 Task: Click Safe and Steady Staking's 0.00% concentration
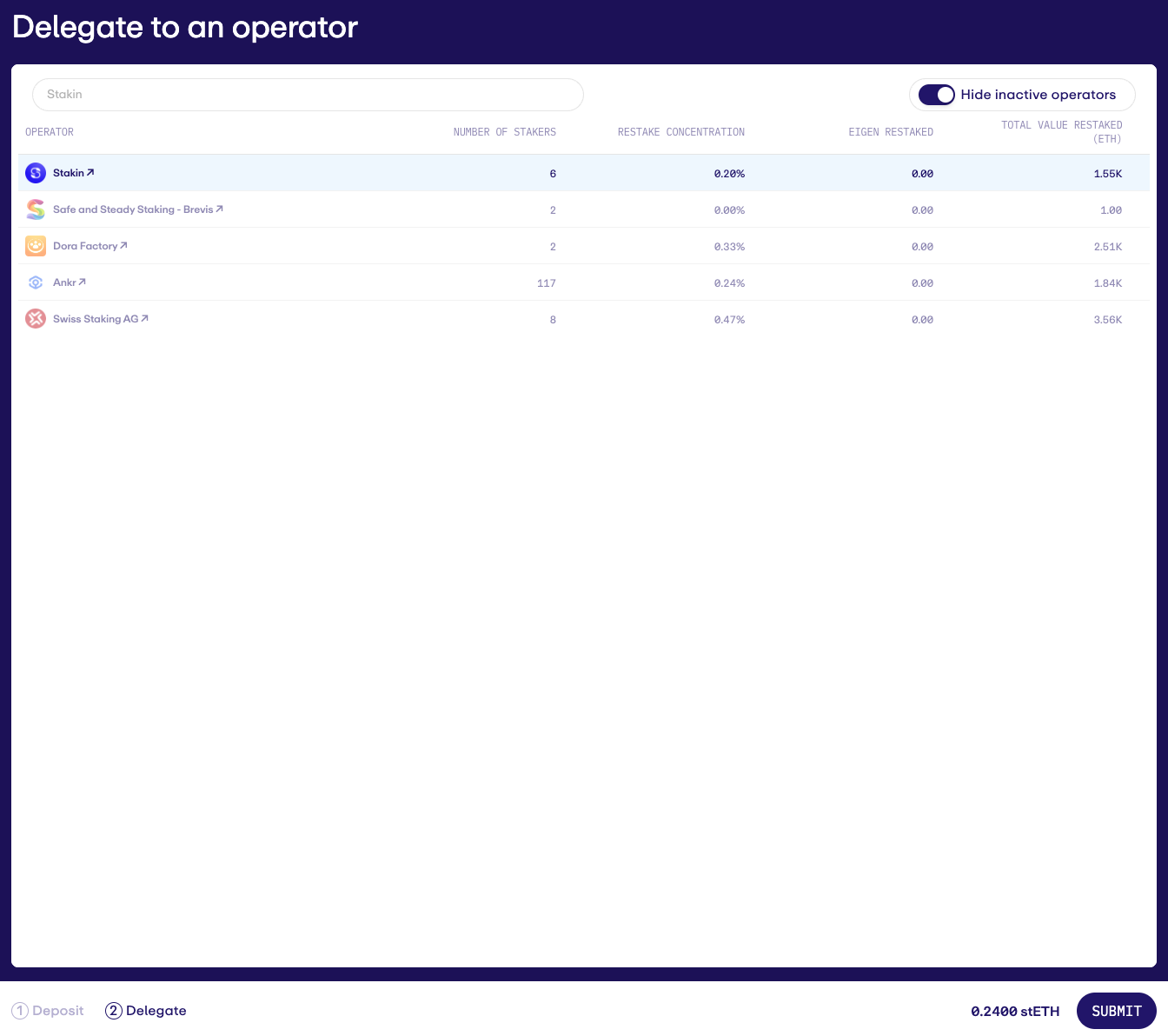coord(729,210)
